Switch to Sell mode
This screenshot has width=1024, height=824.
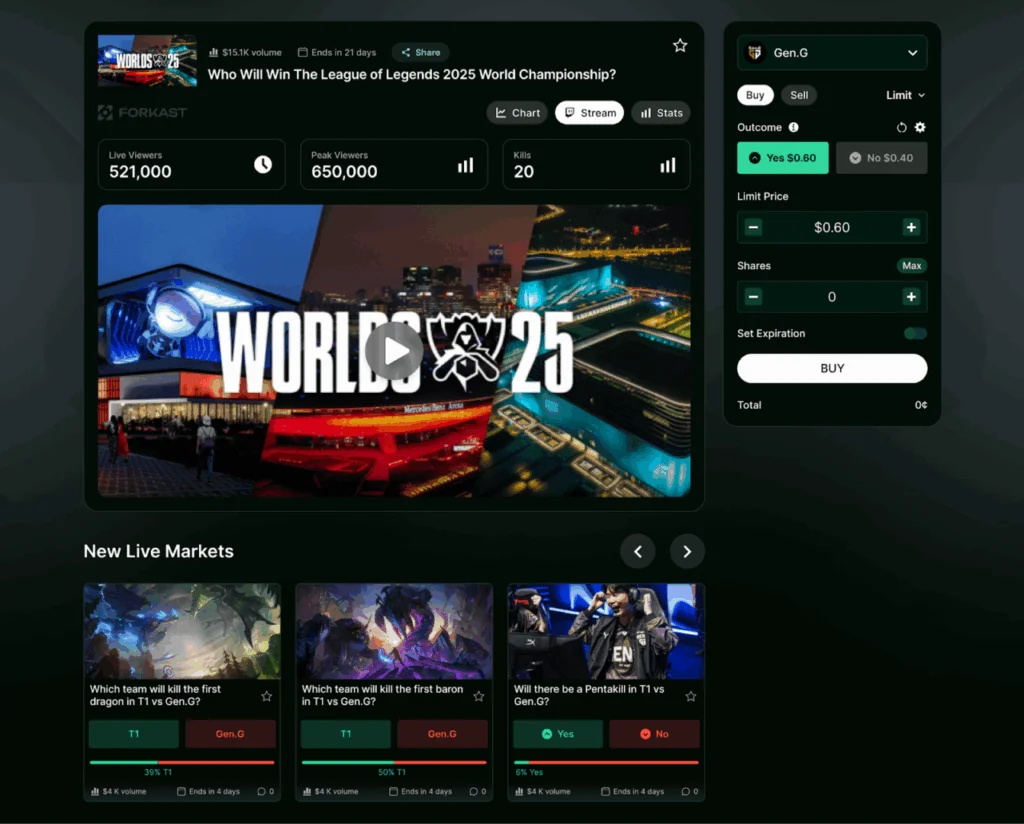[799, 95]
